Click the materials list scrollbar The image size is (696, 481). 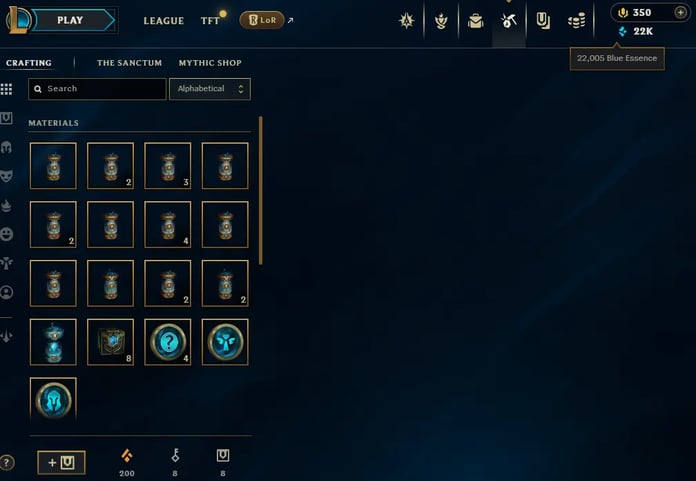(261, 190)
